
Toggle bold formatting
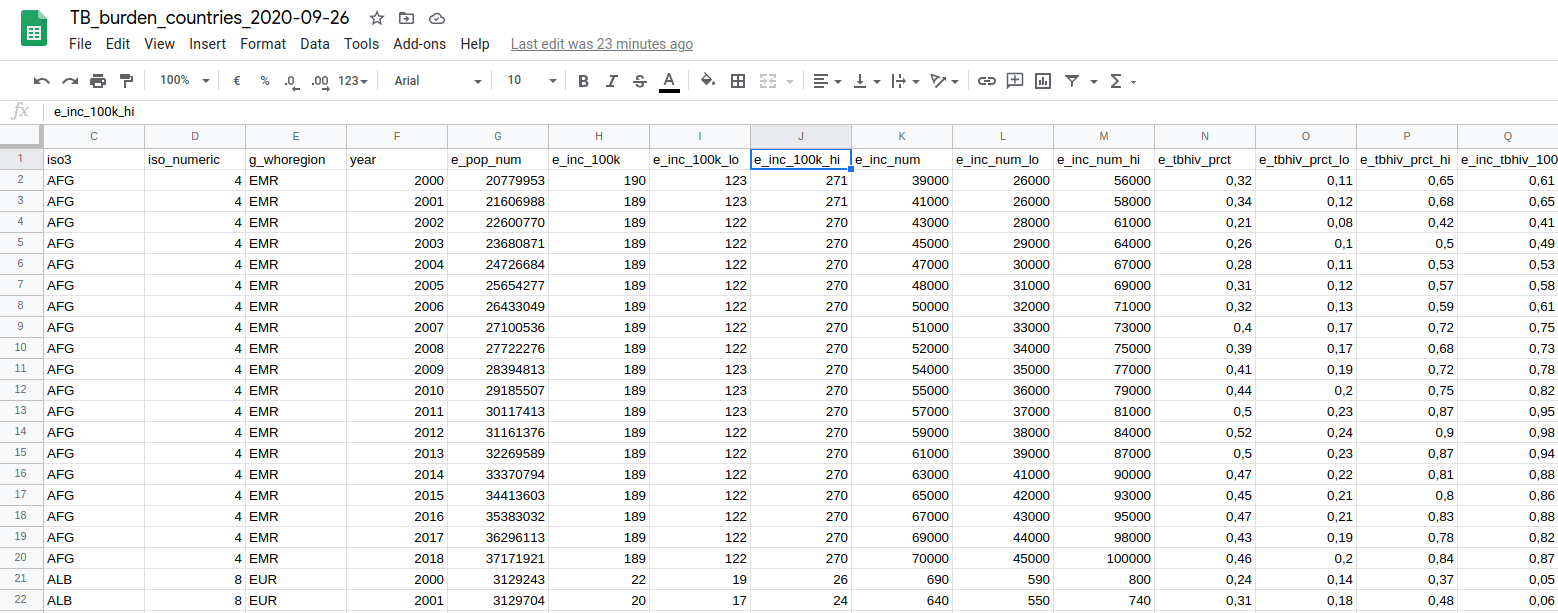click(584, 81)
